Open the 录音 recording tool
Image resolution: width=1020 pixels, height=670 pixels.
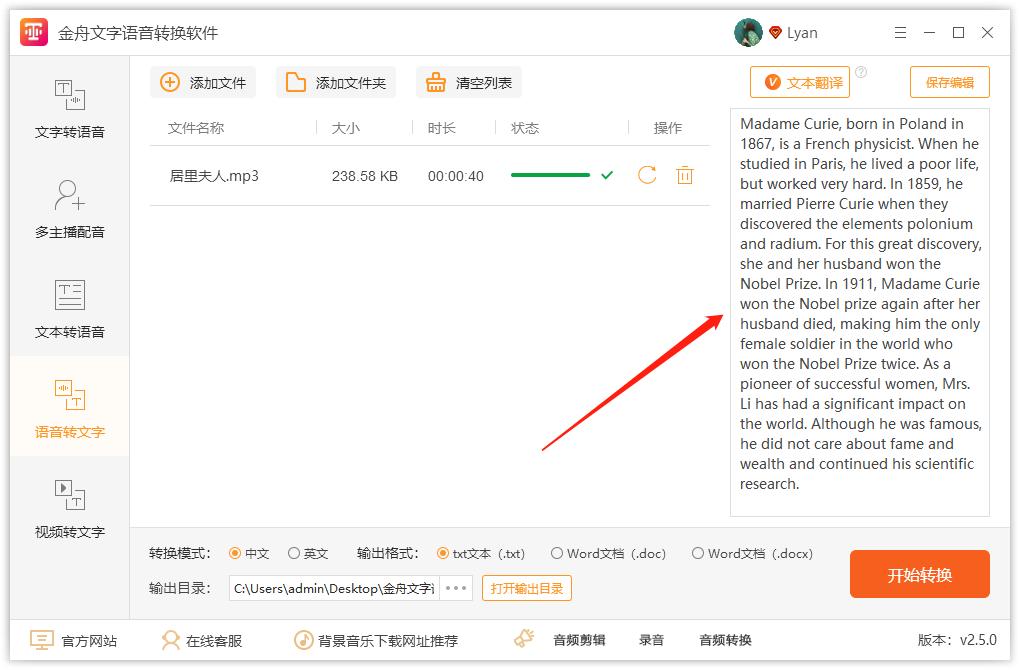pyautogui.click(x=651, y=639)
